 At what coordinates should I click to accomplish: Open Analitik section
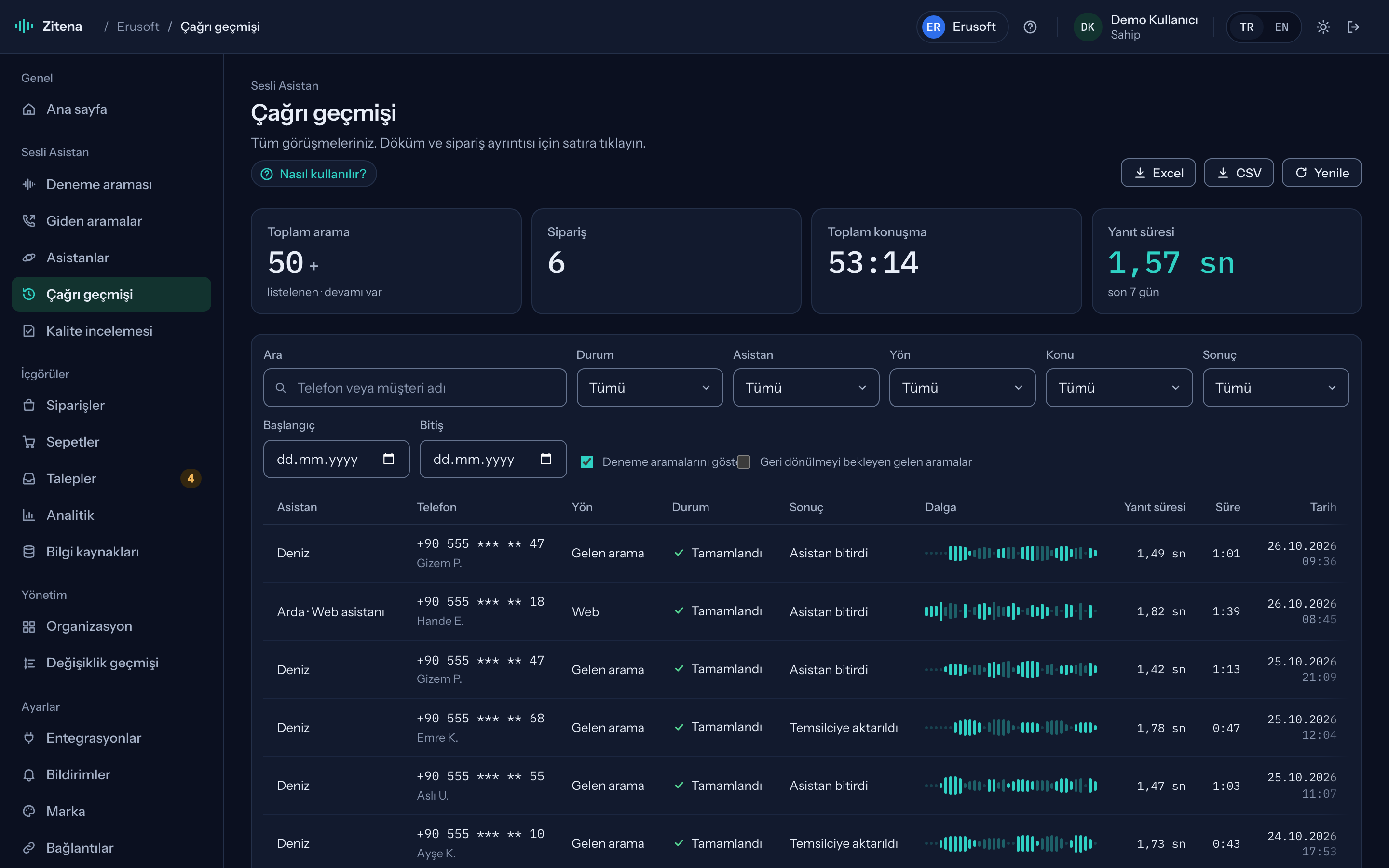111,515
